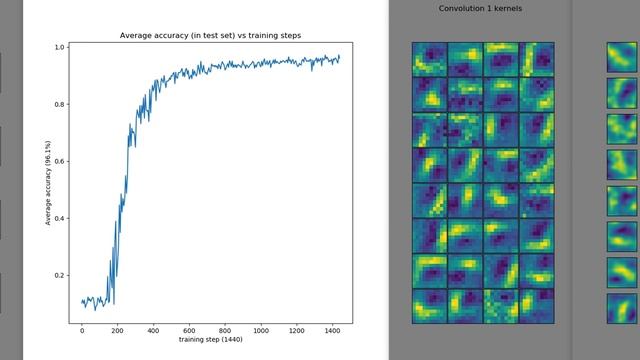Click the y-axis tick label 0.4

59,218
